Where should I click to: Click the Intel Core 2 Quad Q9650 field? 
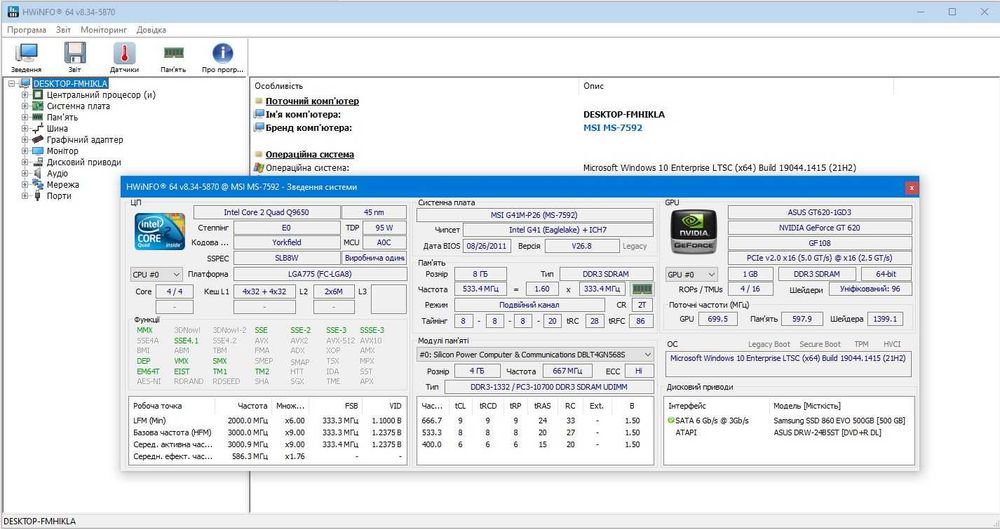[267, 212]
